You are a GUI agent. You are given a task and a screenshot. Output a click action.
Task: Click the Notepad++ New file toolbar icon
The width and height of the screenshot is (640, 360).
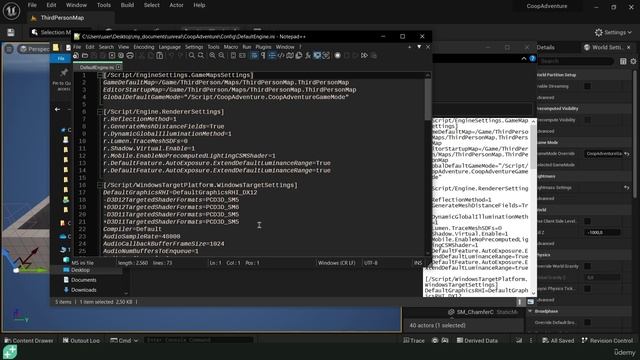tap(76, 56)
